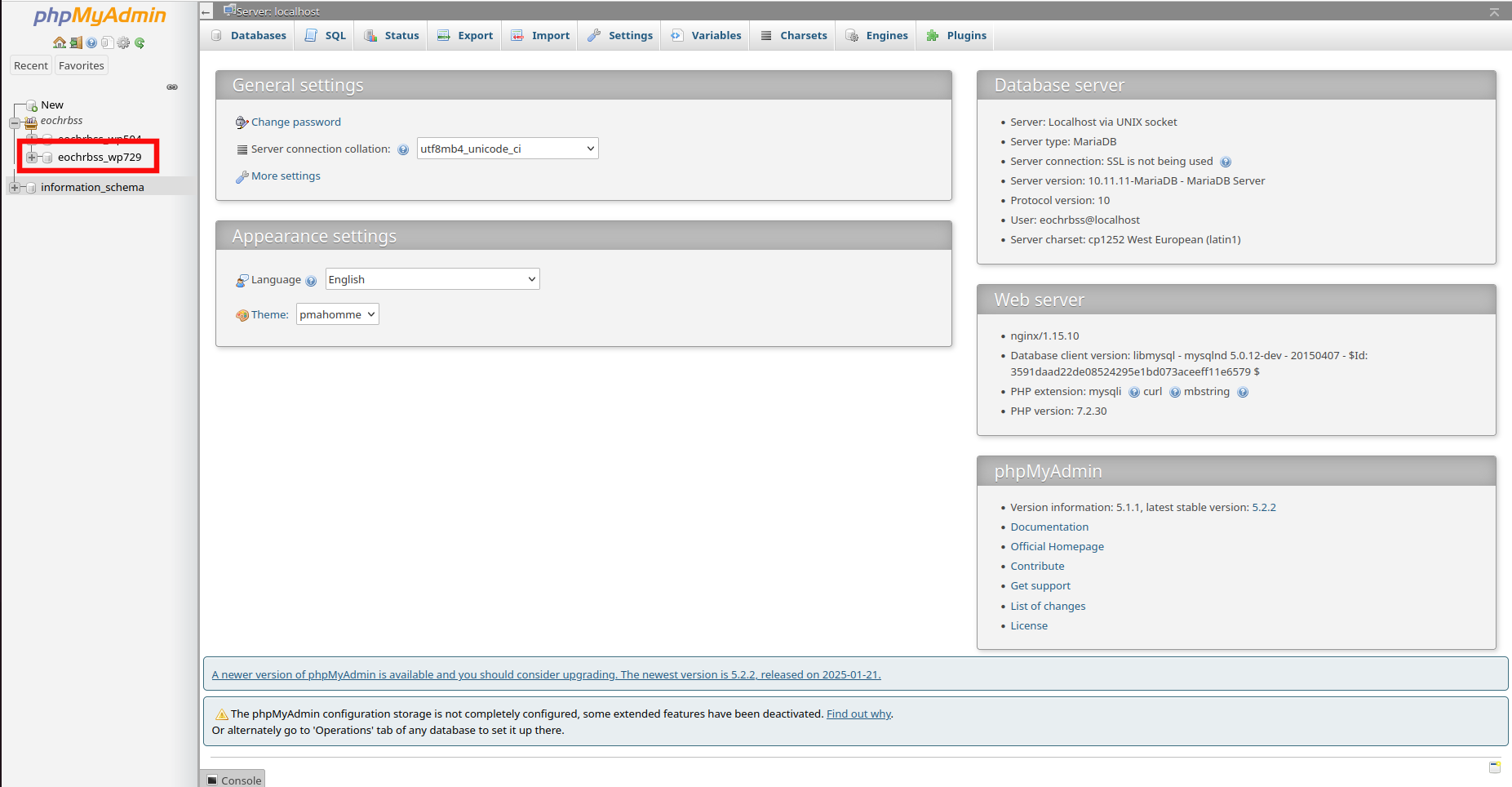The width and height of the screenshot is (1512, 787).
Task: Open the Settings tab
Action: click(x=620, y=35)
